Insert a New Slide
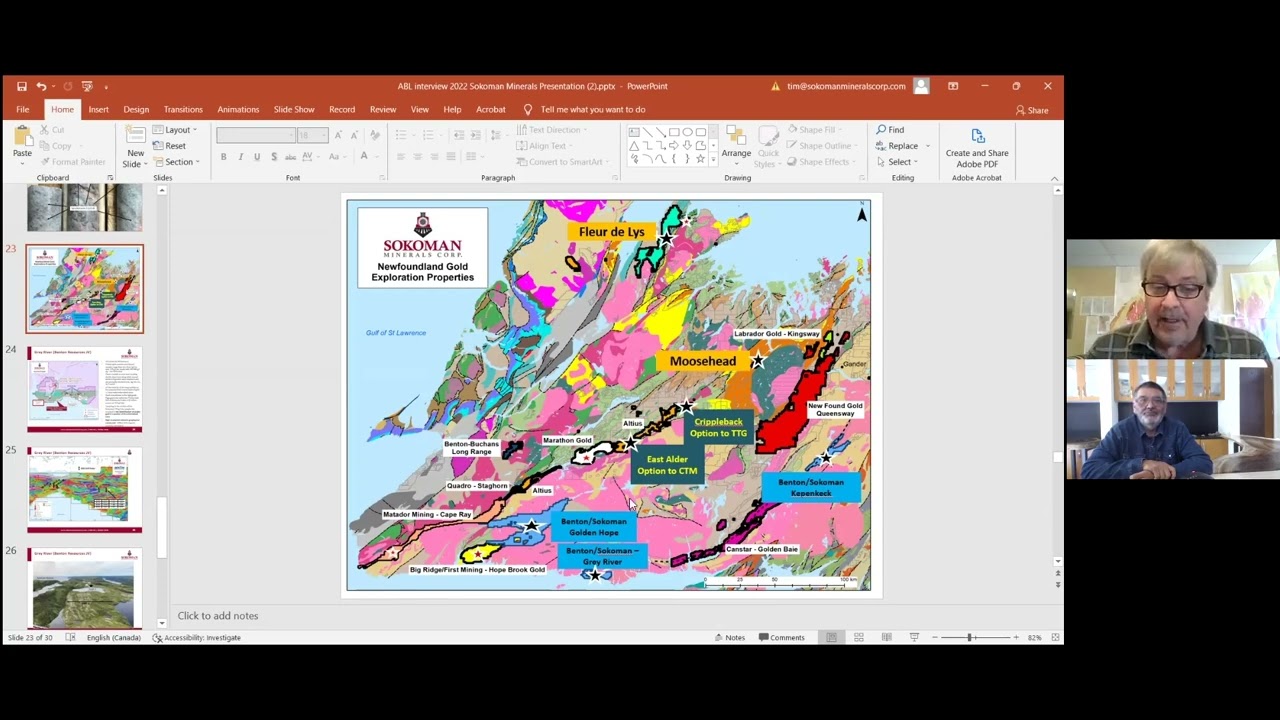This screenshot has height=720, width=1280. 135,147
